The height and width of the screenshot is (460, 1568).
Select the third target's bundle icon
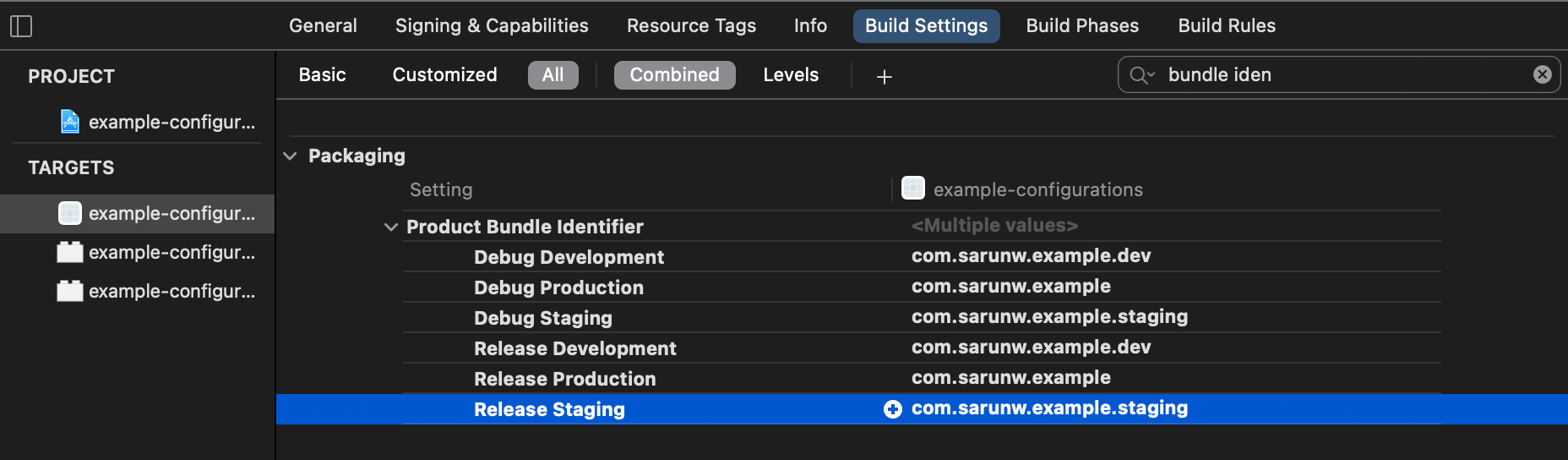[70, 291]
